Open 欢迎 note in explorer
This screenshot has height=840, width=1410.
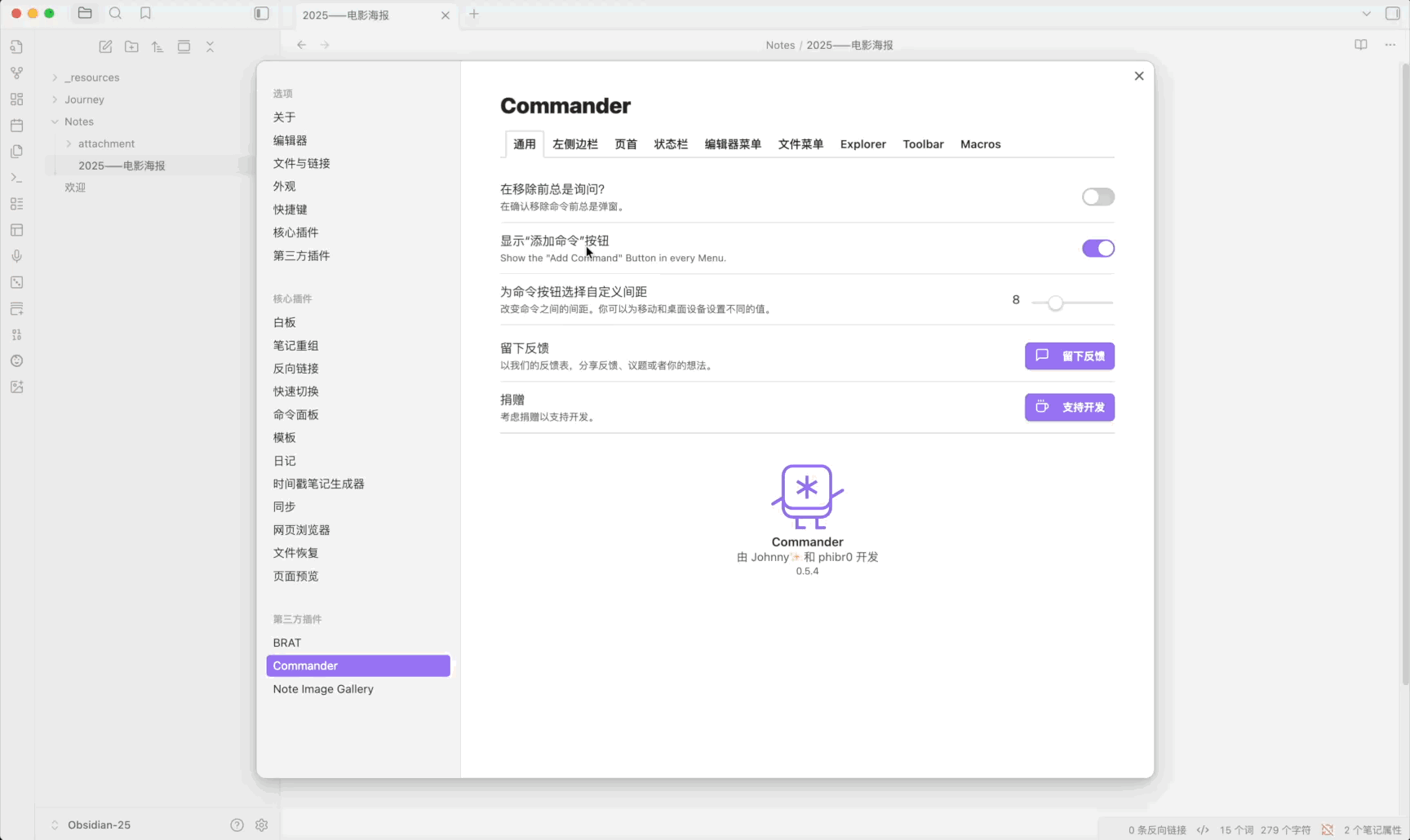pos(75,188)
